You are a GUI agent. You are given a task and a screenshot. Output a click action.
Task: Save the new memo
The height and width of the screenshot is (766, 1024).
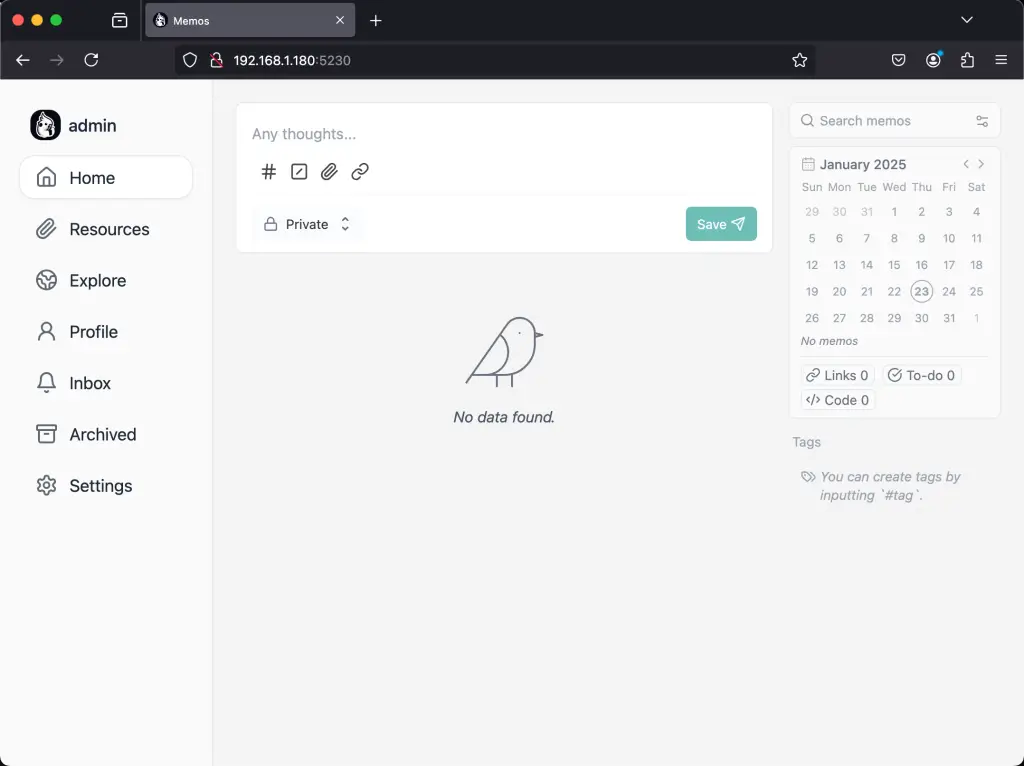pos(720,224)
